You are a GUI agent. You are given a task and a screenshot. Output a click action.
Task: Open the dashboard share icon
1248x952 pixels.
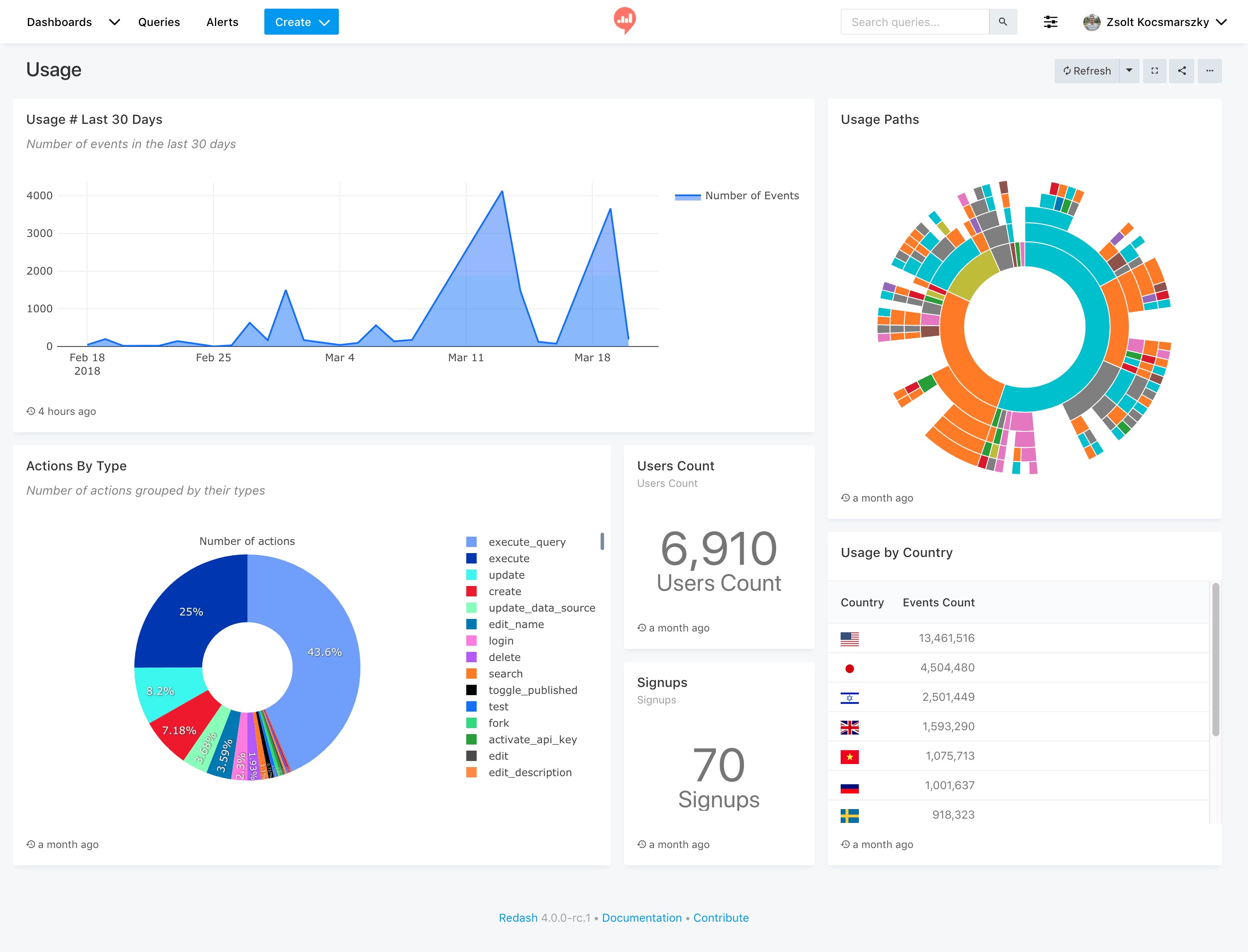click(1182, 70)
